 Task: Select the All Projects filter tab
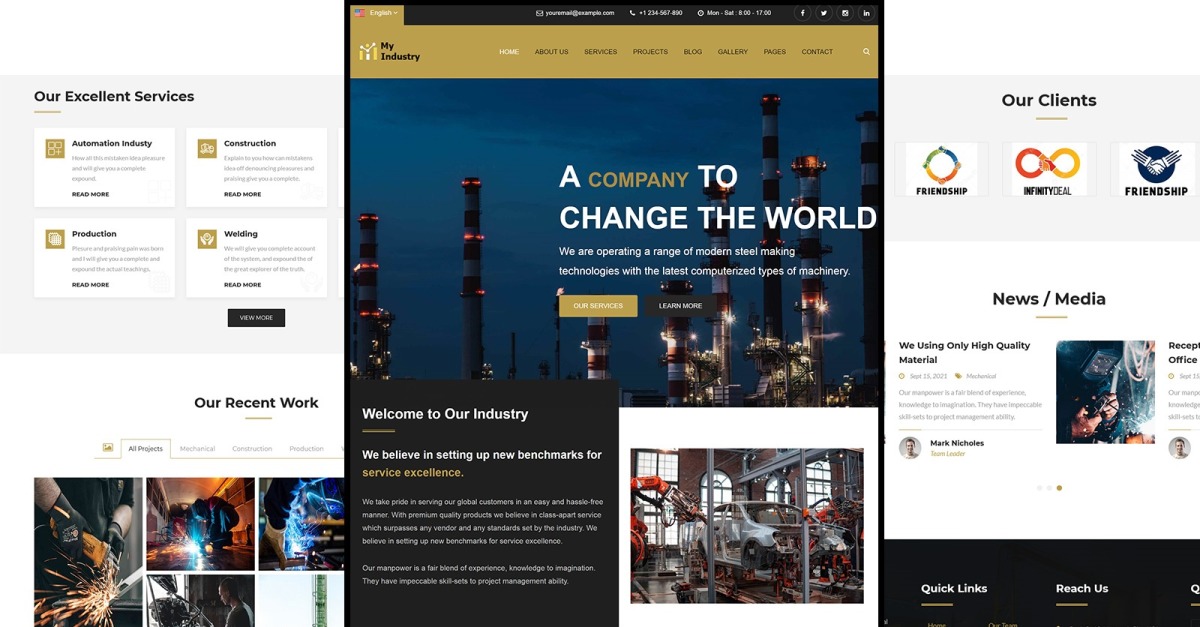[x=146, y=449]
